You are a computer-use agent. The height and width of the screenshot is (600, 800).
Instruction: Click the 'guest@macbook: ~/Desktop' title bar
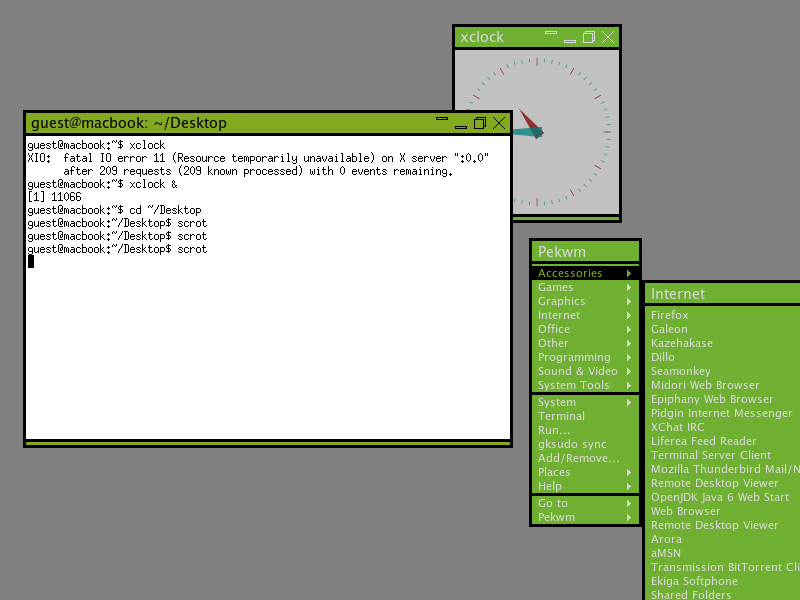[129, 123]
